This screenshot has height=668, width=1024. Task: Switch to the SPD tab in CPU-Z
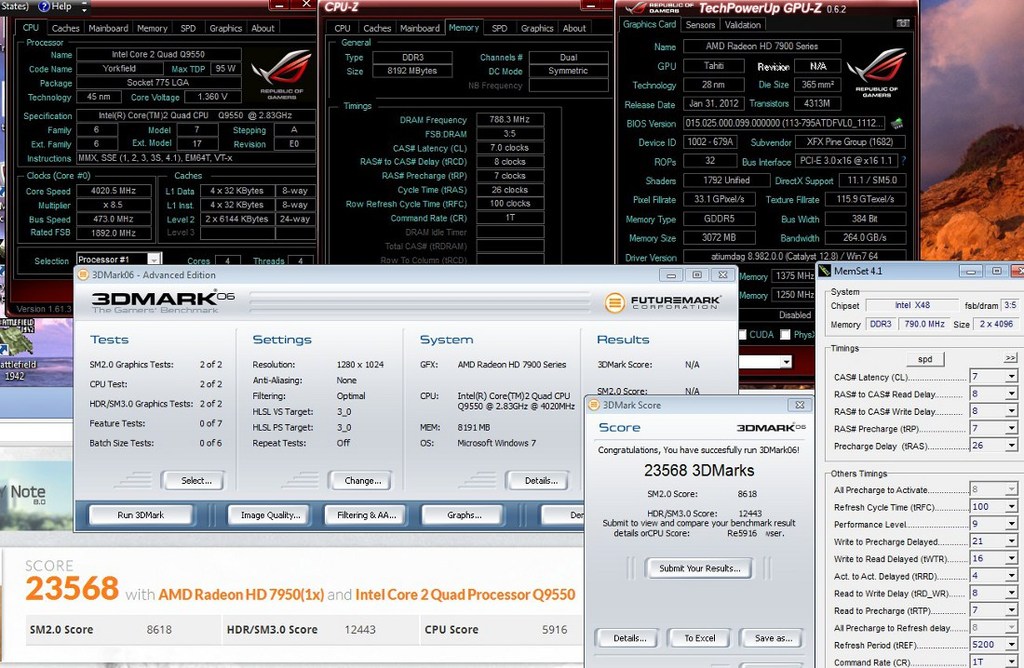pos(497,28)
